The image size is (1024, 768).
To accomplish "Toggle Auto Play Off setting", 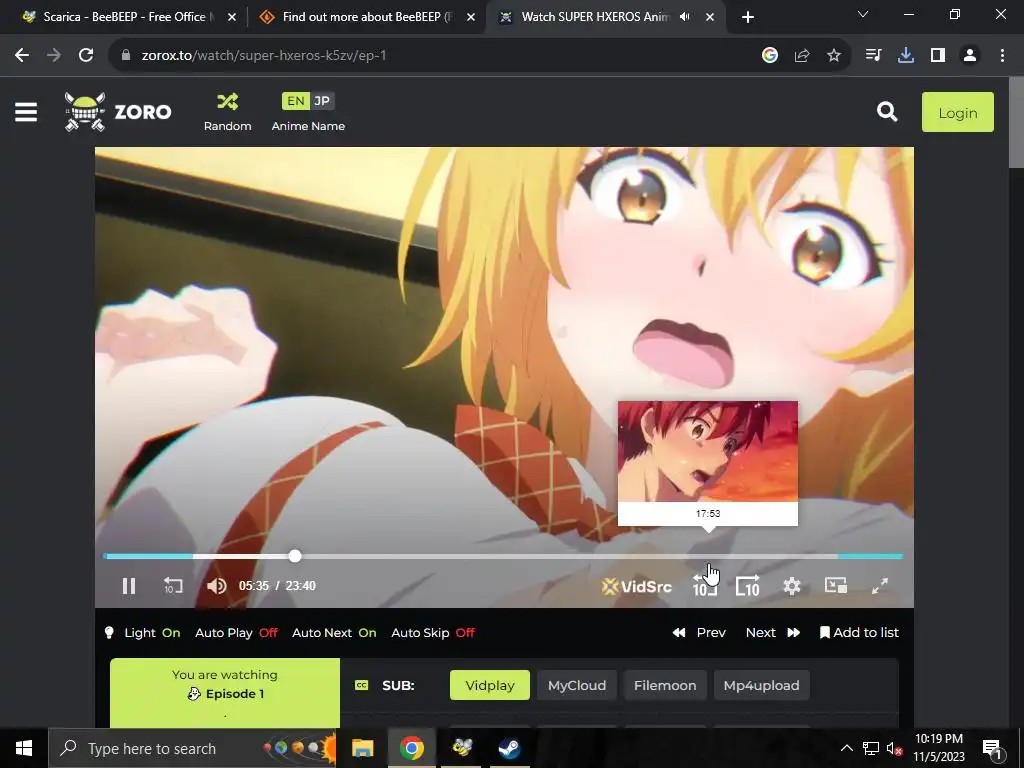I will tap(236, 633).
